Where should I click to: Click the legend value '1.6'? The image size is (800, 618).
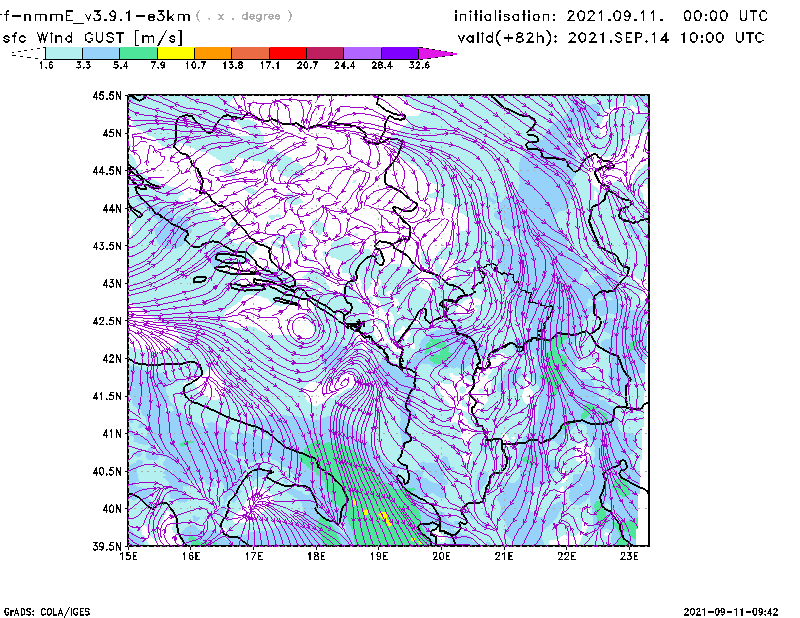click(46, 65)
